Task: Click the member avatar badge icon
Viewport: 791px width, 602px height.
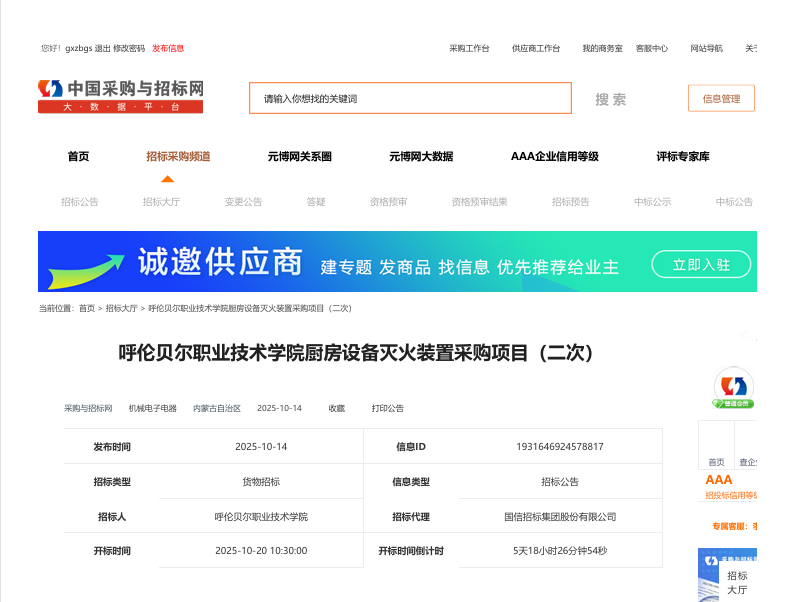Action: pos(734,387)
